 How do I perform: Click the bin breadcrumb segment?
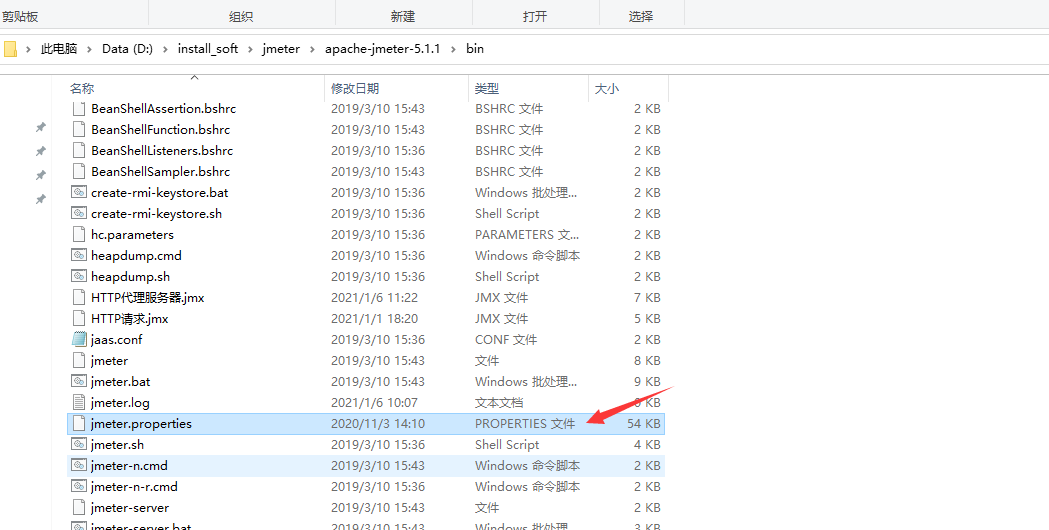(x=474, y=49)
